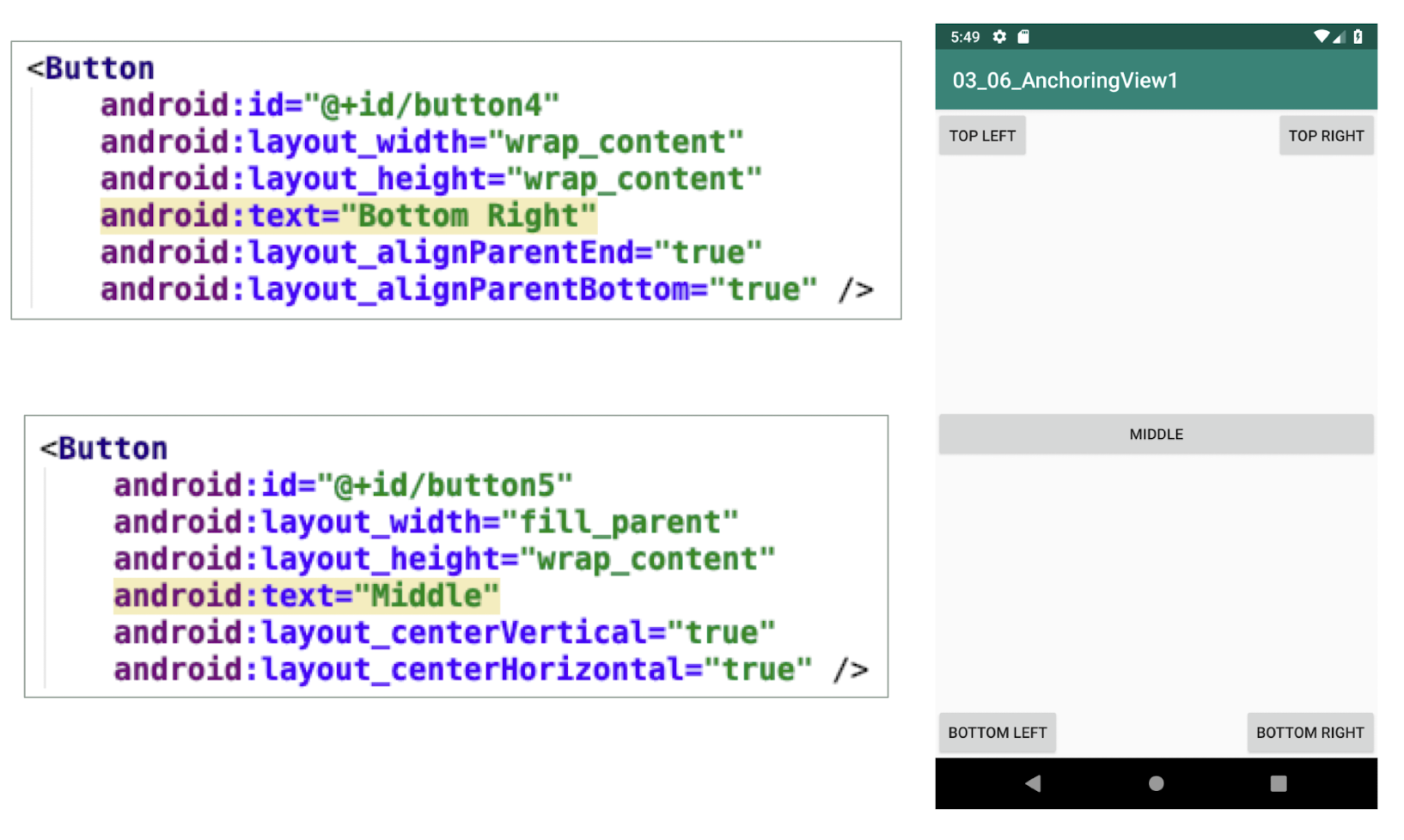Tap the recent apps square icon
The image size is (1404, 840).
coord(1279,783)
